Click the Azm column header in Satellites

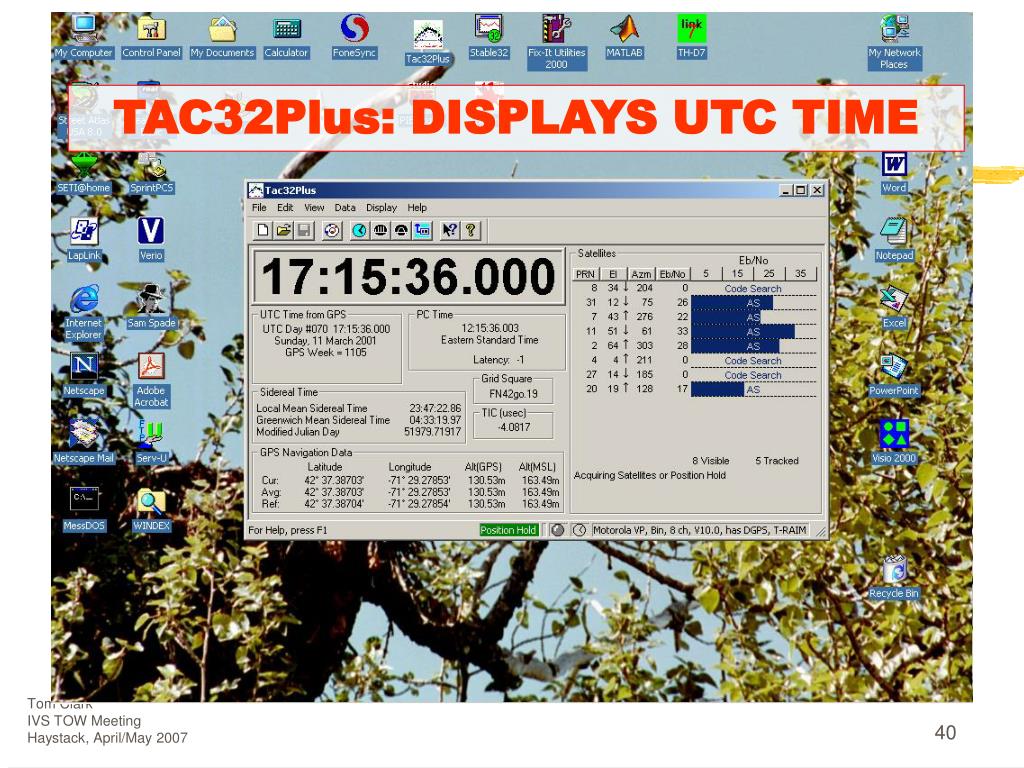coord(641,274)
